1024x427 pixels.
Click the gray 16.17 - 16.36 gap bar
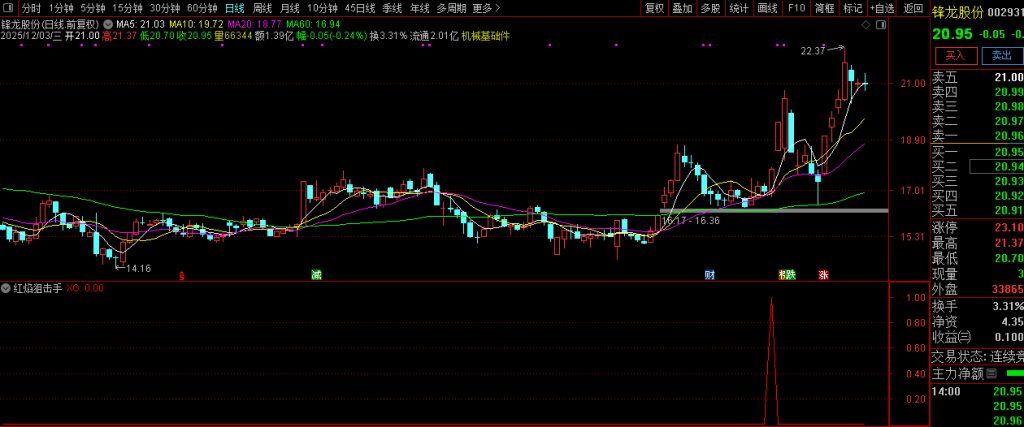[x=774, y=210]
